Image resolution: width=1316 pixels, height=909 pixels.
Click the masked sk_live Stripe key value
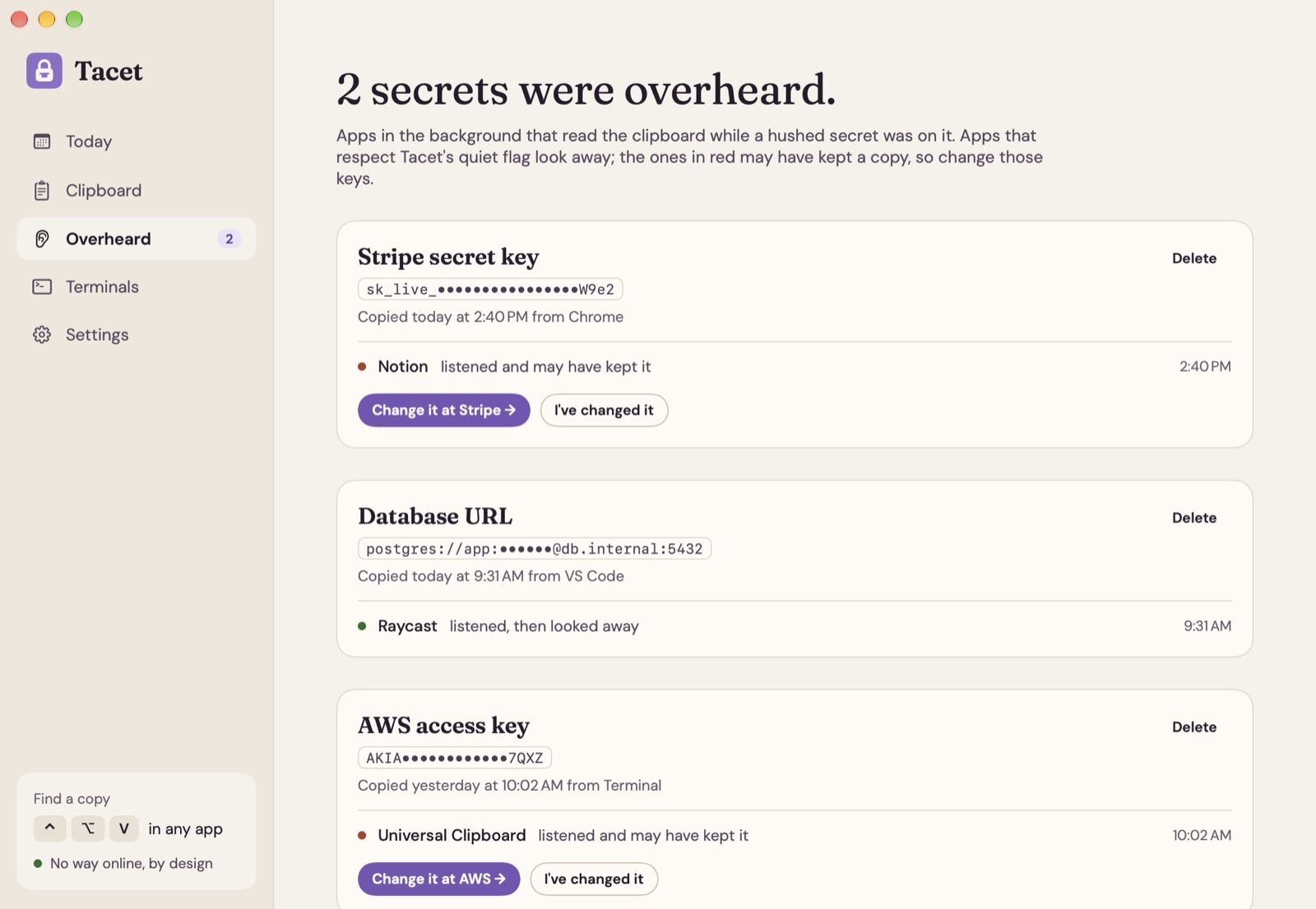pyautogui.click(x=490, y=290)
